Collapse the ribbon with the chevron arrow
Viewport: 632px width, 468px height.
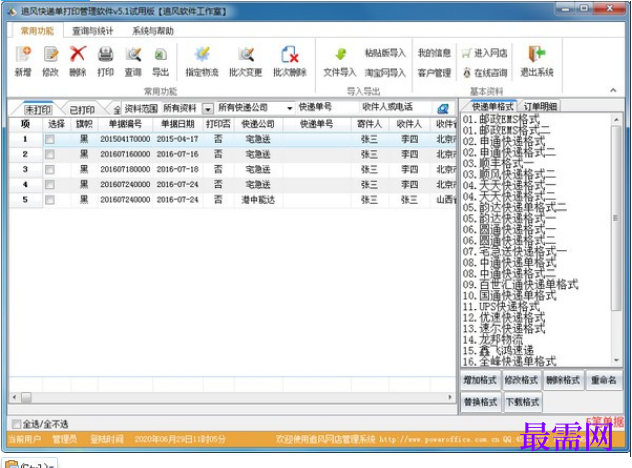(x=613, y=90)
